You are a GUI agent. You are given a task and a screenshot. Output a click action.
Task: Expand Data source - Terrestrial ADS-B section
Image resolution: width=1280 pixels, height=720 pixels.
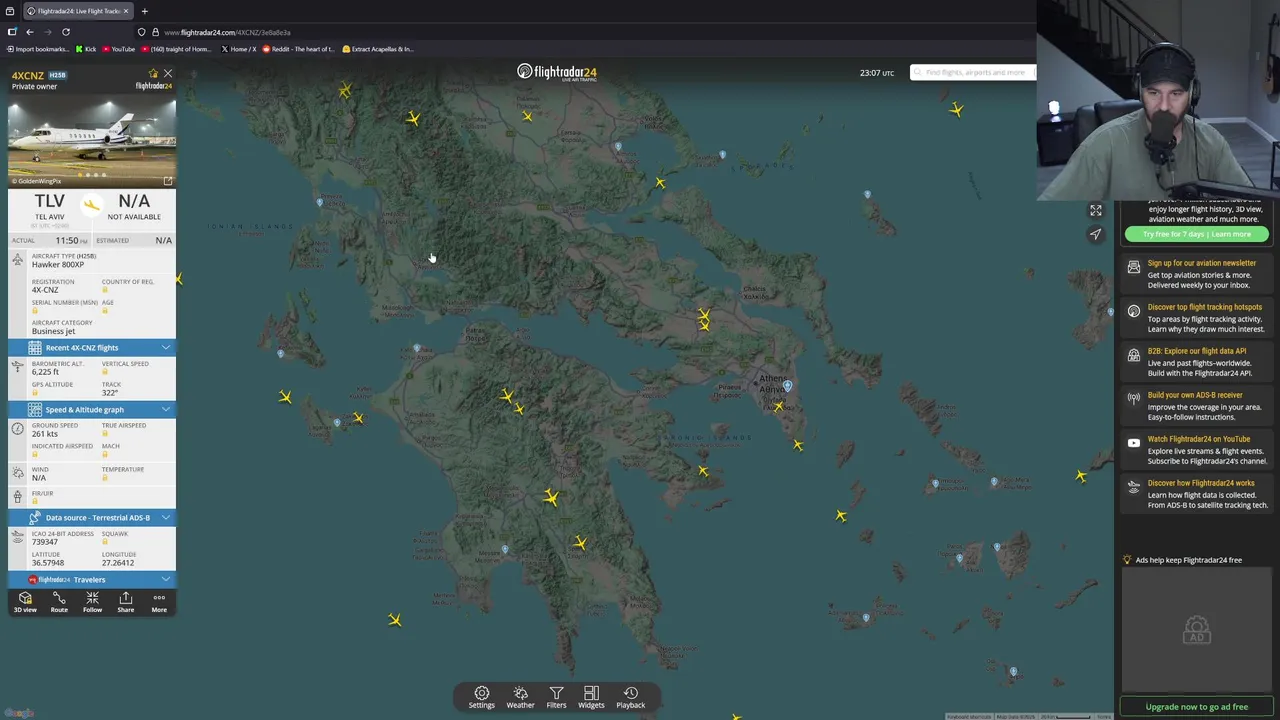(x=92, y=517)
